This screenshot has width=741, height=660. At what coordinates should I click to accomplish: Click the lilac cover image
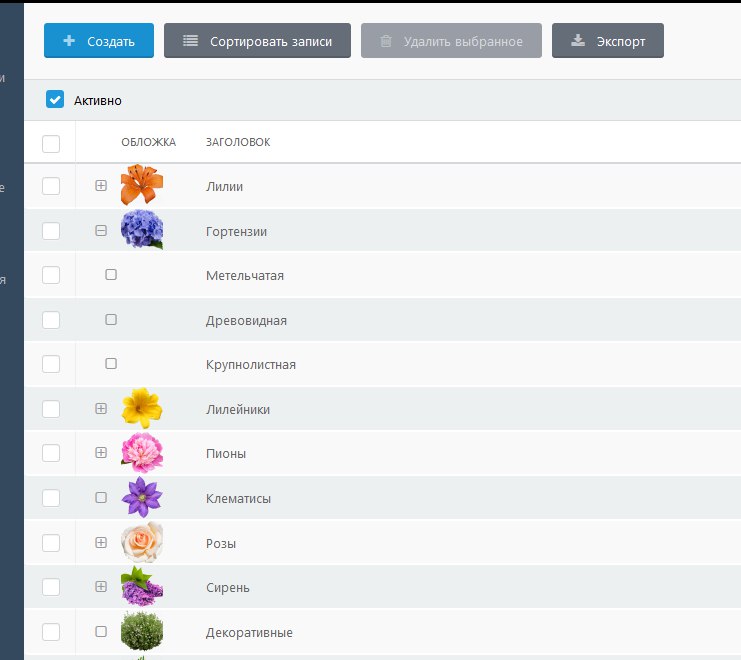142,586
